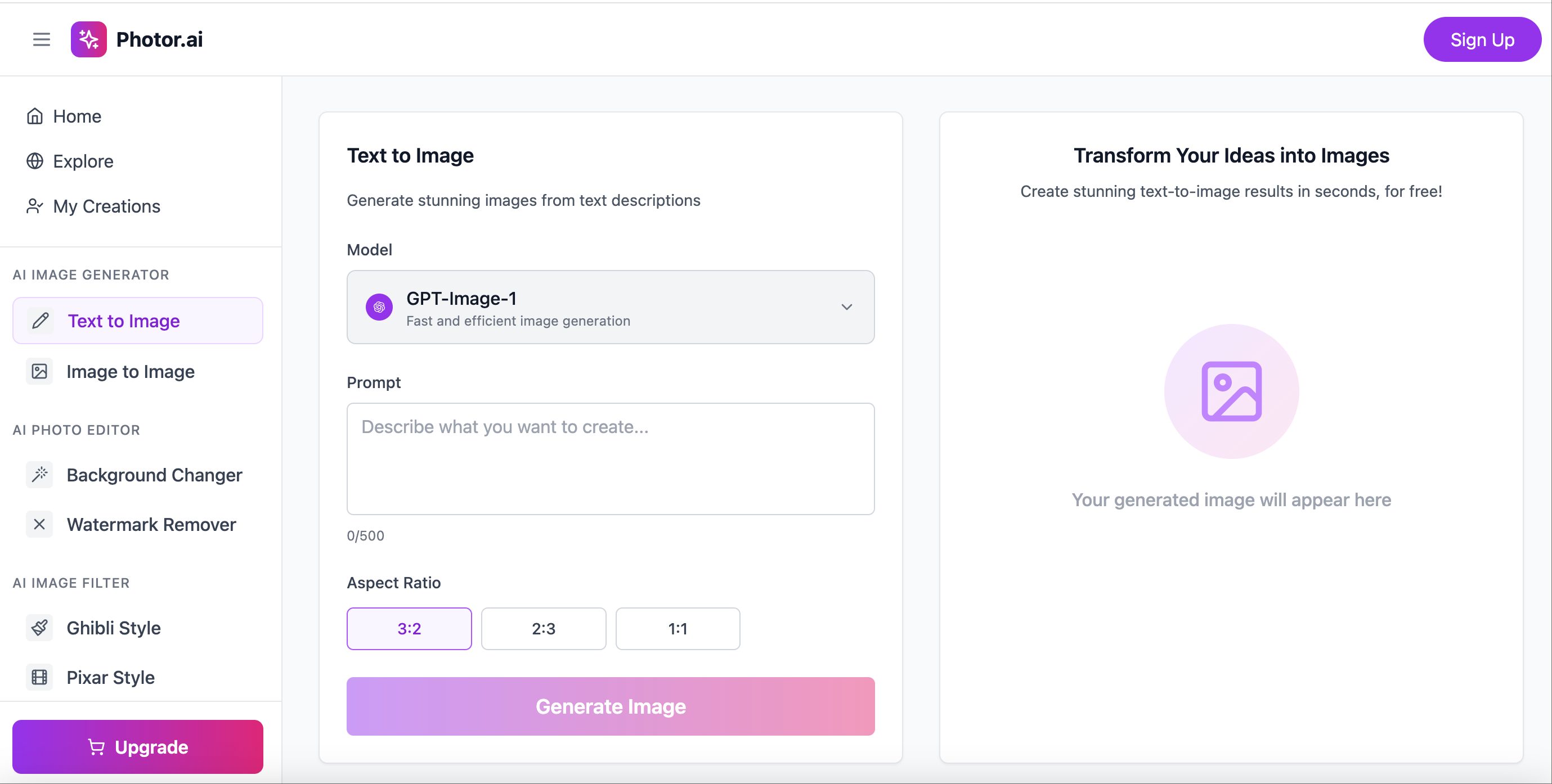Go to the Home menu item

(x=77, y=116)
